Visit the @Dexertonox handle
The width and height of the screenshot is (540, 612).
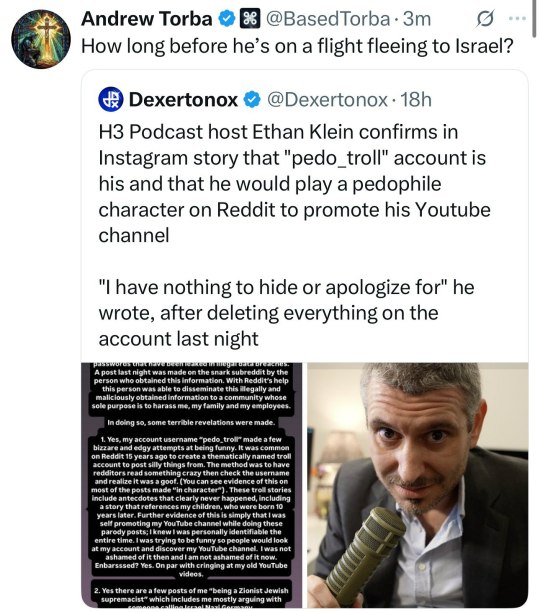pyautogui.click(x=327, y=100)
